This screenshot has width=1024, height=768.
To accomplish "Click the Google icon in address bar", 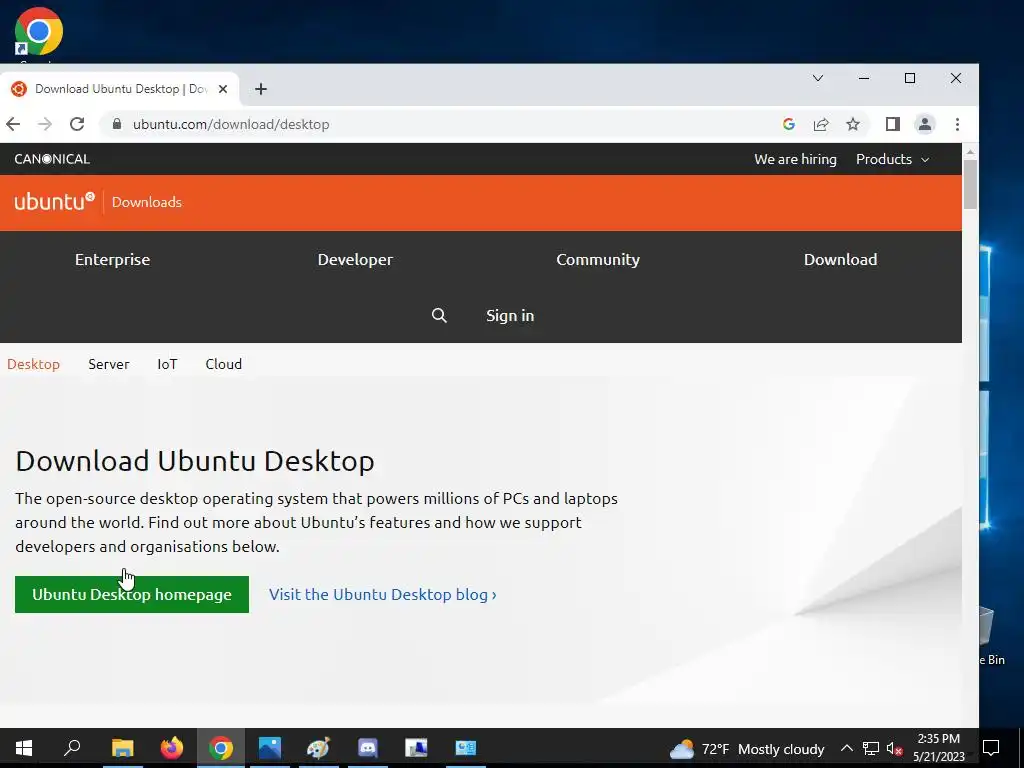I will (x=789, y=124).
